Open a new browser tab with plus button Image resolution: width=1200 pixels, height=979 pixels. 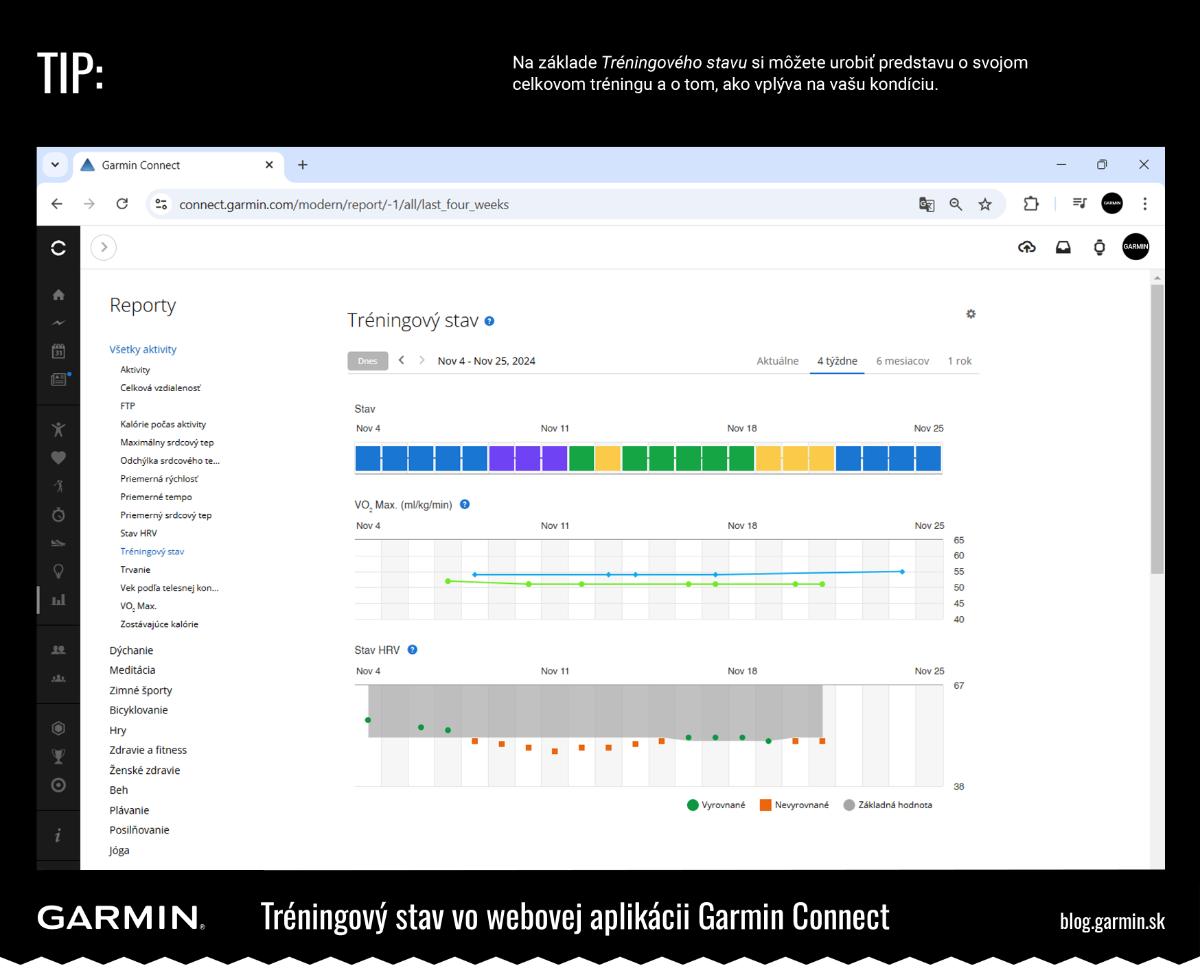coord(303,165)
